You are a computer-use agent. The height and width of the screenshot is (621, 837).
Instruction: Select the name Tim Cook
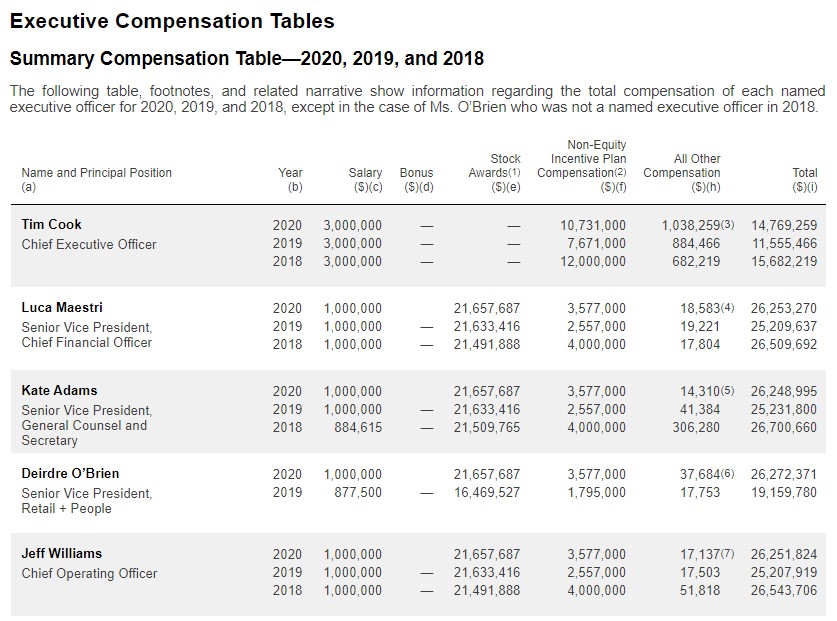pos(52,224)
